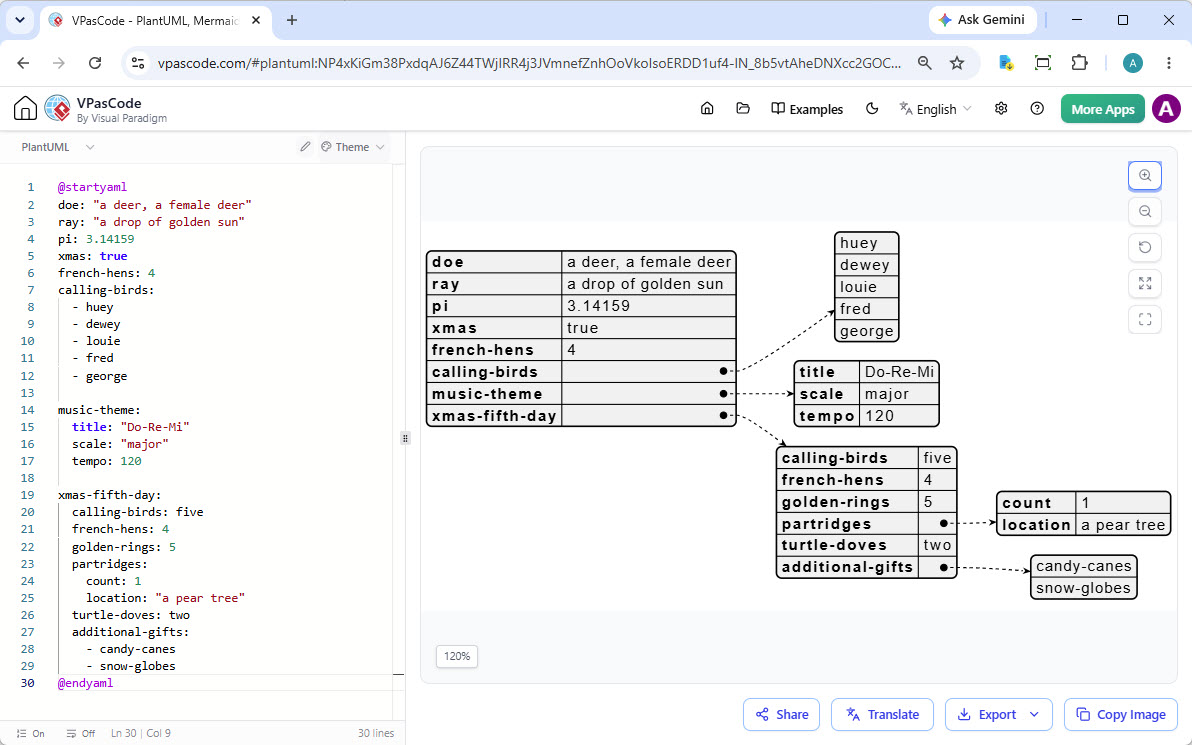
Task: Select line number 13 in the gutter
Action: click(x=27, y=392)
